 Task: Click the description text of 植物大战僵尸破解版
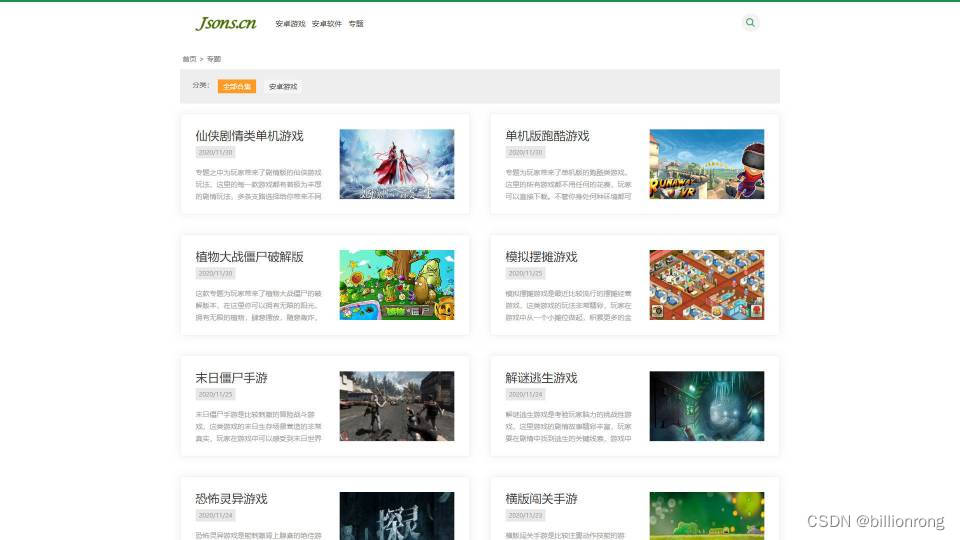click(x=258, y=306)
